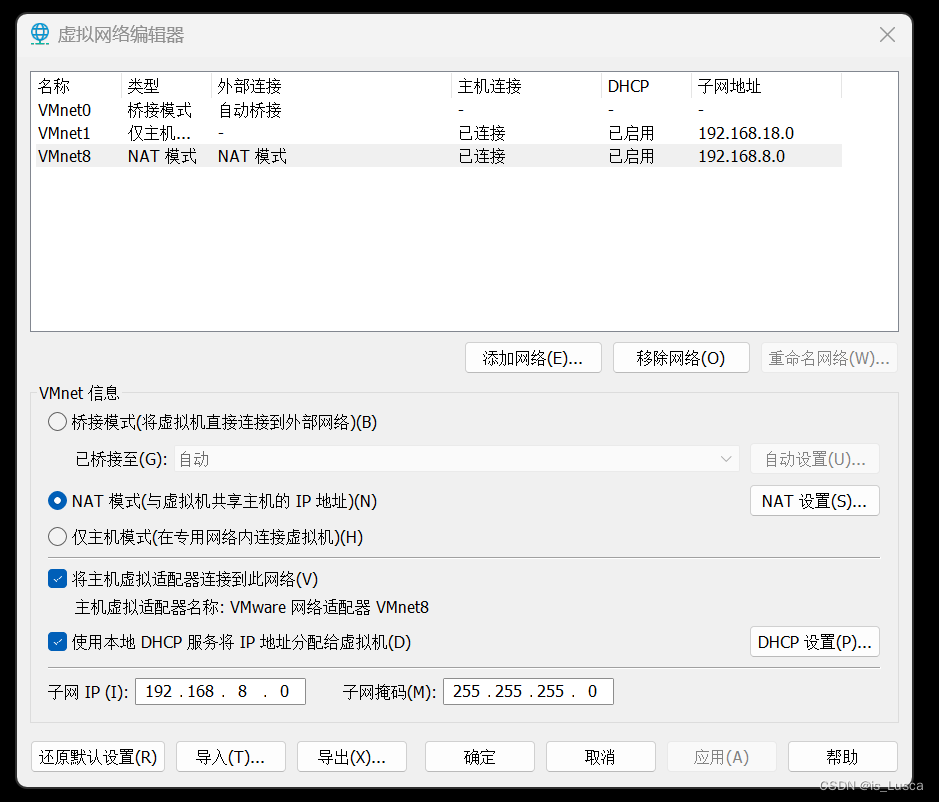Click the 自动桥接 cell of VMnet0
The height and width of the screenshot is (802, 939).
coord(250,110)
